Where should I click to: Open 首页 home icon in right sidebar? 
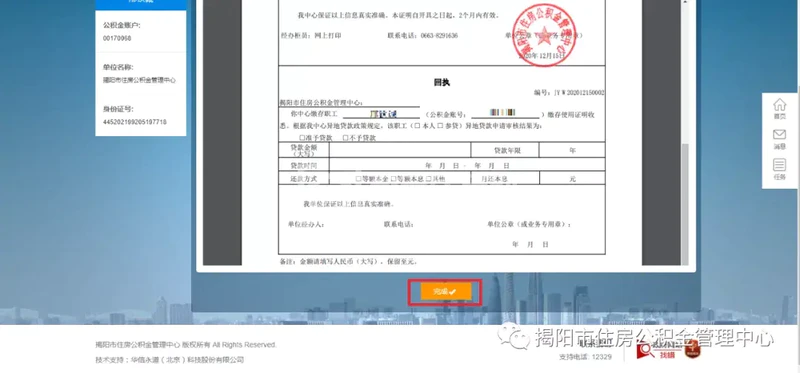pos(780,109)
